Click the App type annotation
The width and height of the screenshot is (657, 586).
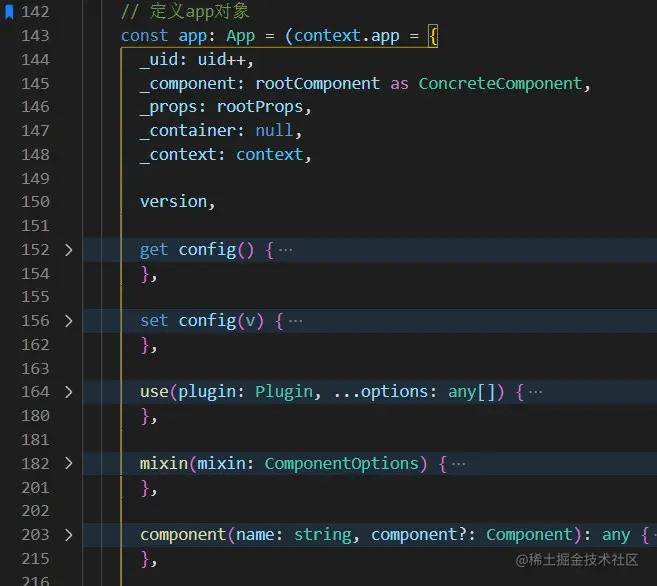241,36
